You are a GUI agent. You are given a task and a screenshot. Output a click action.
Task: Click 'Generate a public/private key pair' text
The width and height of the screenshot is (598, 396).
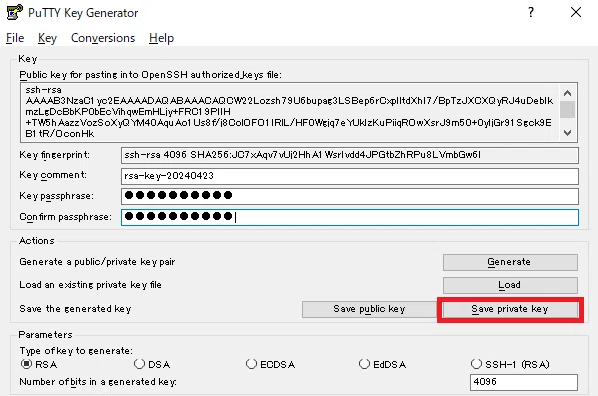point(97,262)
